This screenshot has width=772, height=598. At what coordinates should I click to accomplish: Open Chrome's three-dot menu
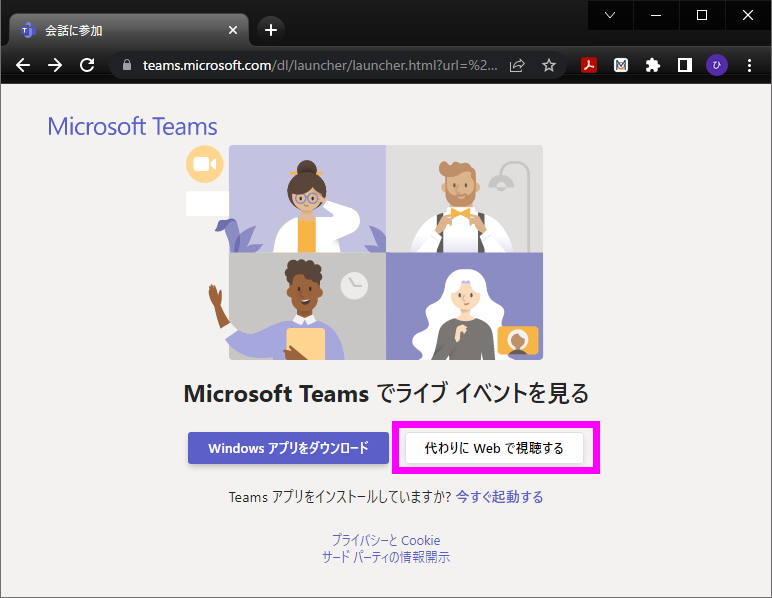[749, 65]
